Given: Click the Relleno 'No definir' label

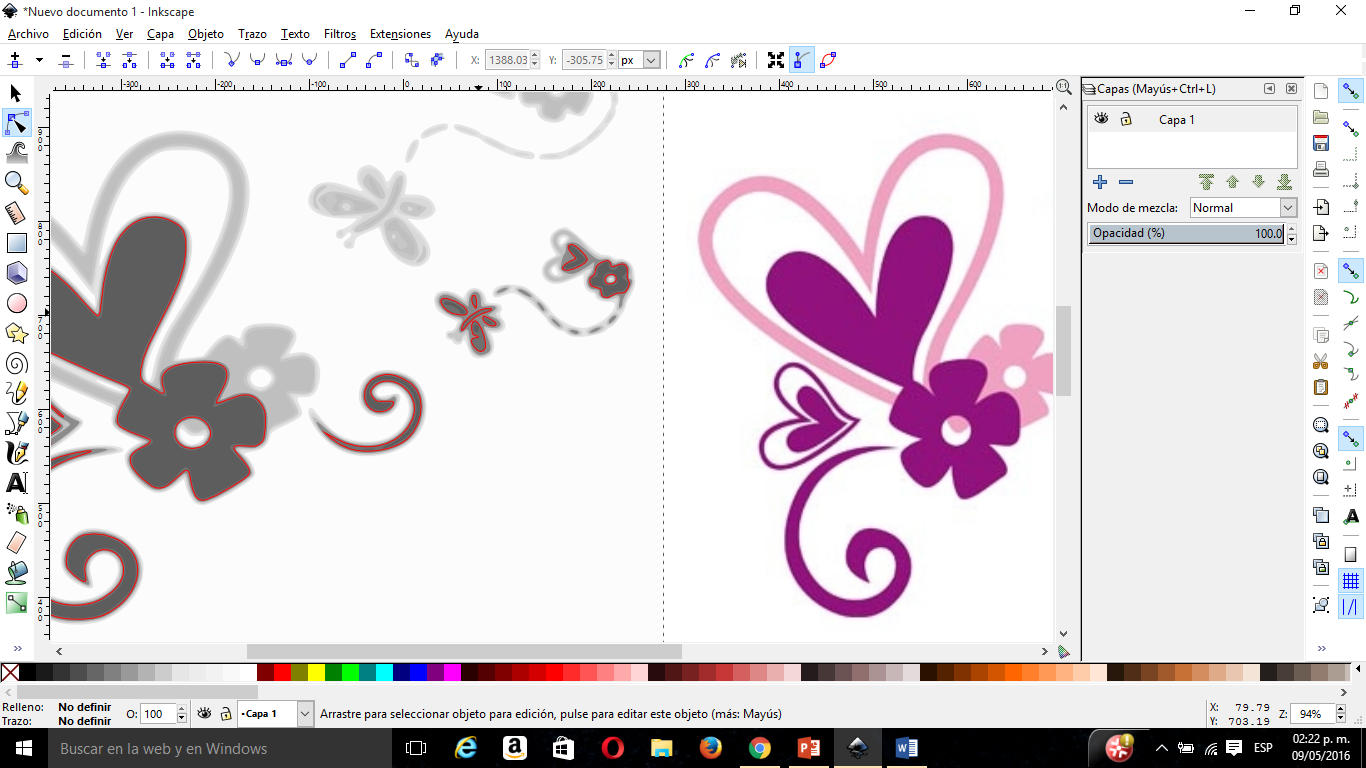Looking at the screenshot, I should click(x=85, y=707).
